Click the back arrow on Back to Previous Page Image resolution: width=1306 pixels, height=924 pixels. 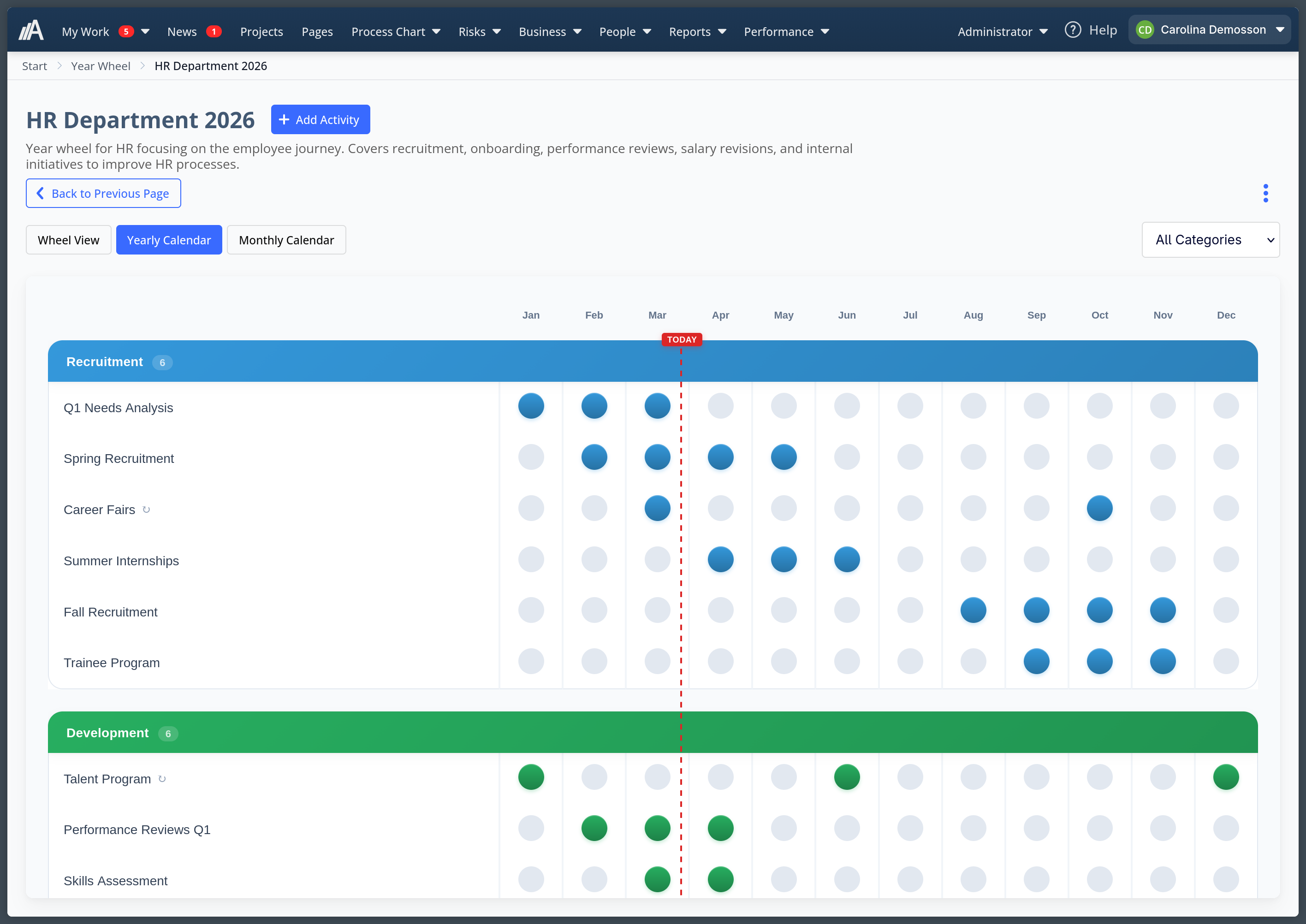click(41, 194)
